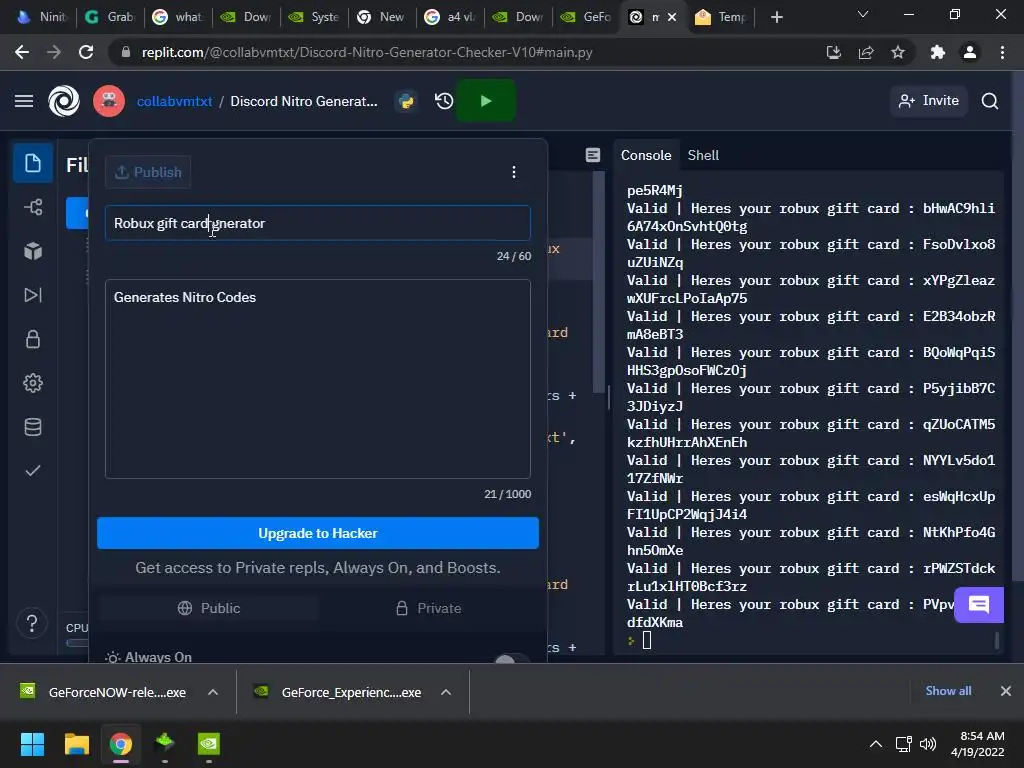Open the repl history icon

click(x=444, y=101)
